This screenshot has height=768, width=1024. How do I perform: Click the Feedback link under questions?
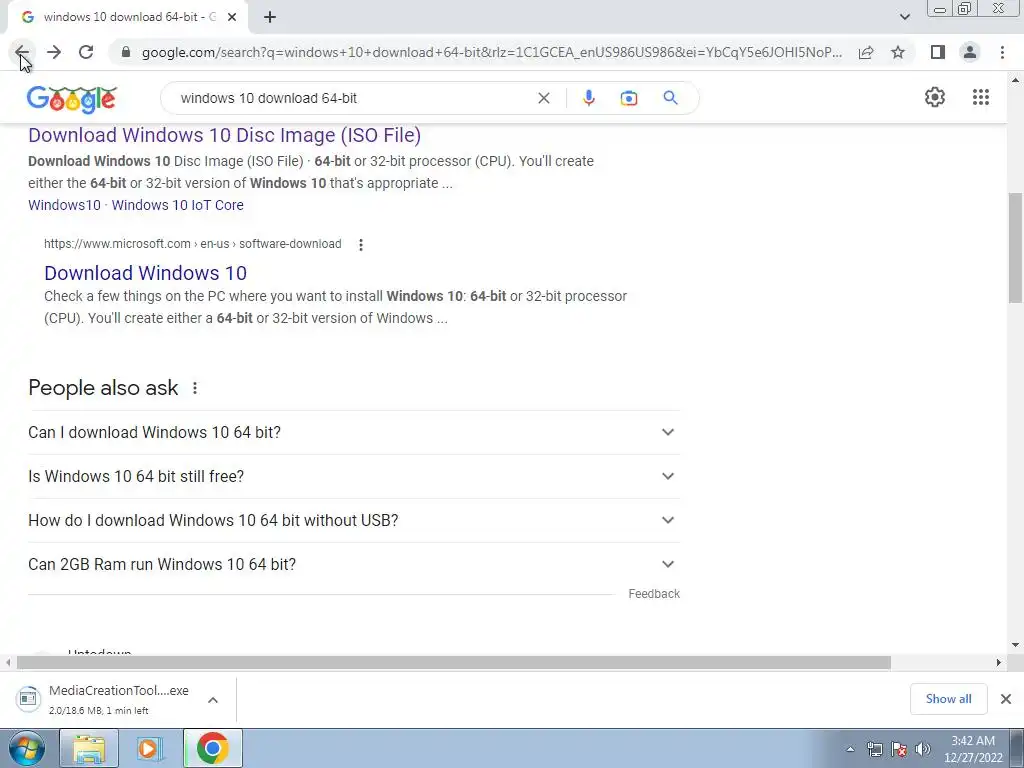click(x=654, y=594)
